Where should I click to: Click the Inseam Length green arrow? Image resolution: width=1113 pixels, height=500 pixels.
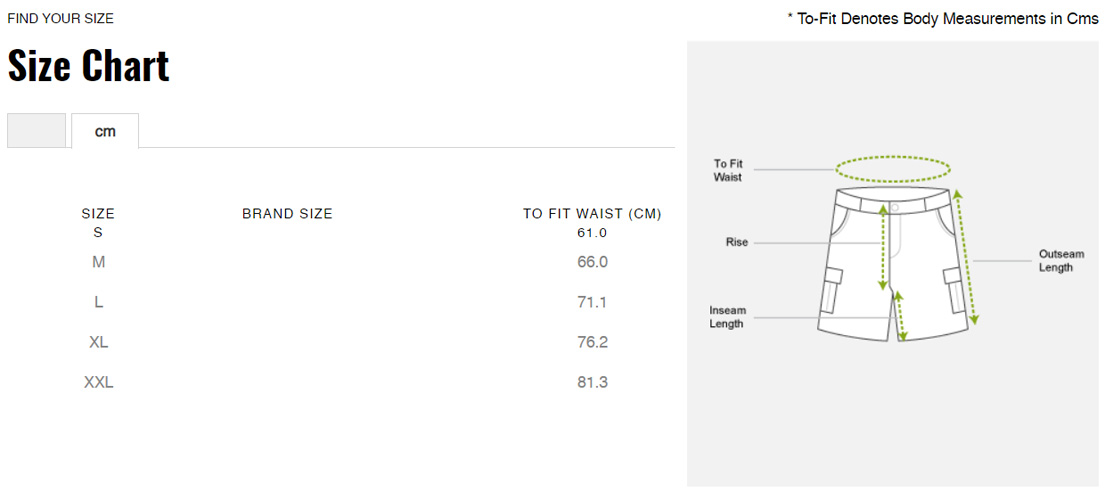click(900, 315)
